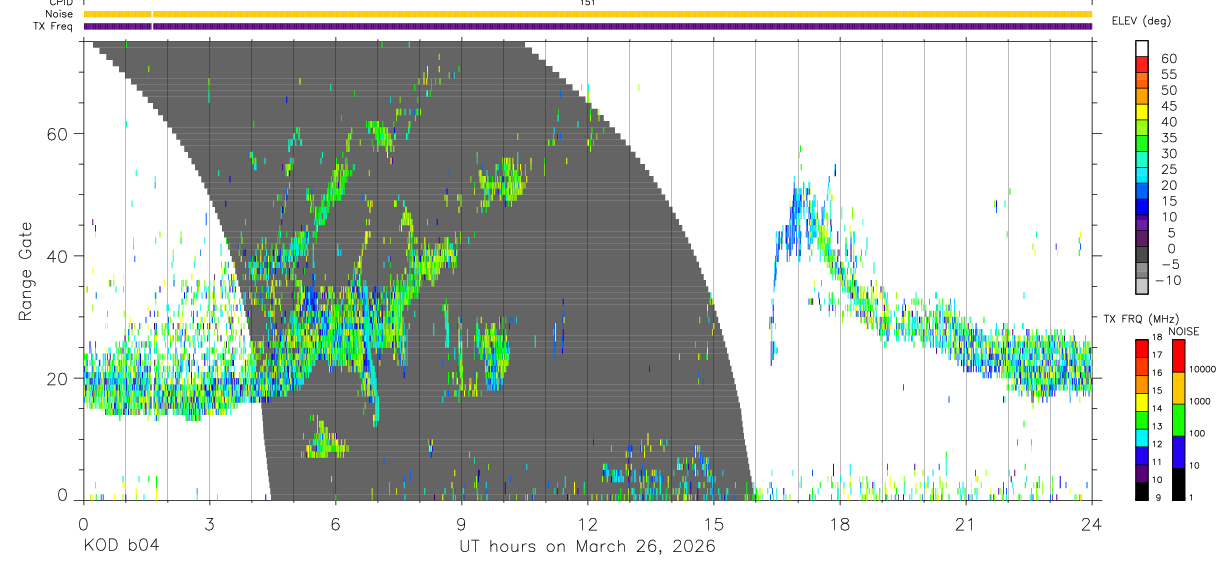Screen dimensions: 1228x567
Task: Click the '24' tick on the UT hours axis
Action: point(1092,523)
